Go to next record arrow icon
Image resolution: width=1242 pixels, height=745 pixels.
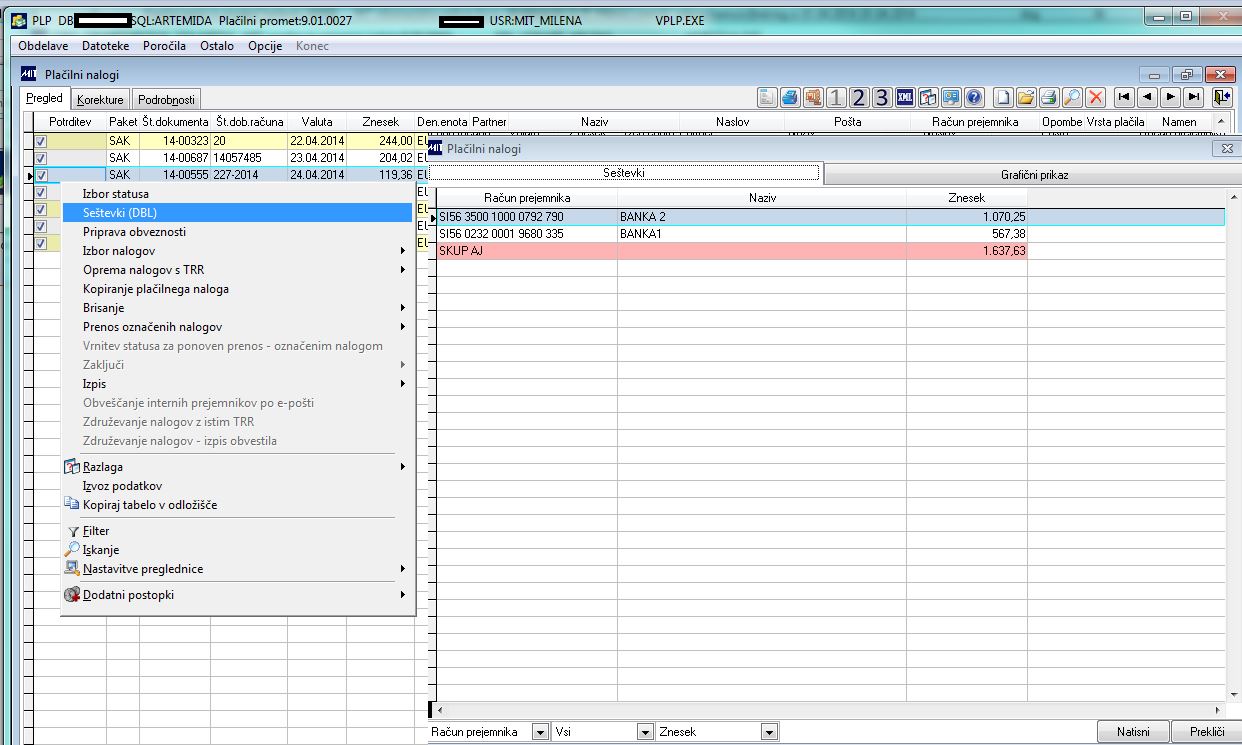pos(1170,97)
